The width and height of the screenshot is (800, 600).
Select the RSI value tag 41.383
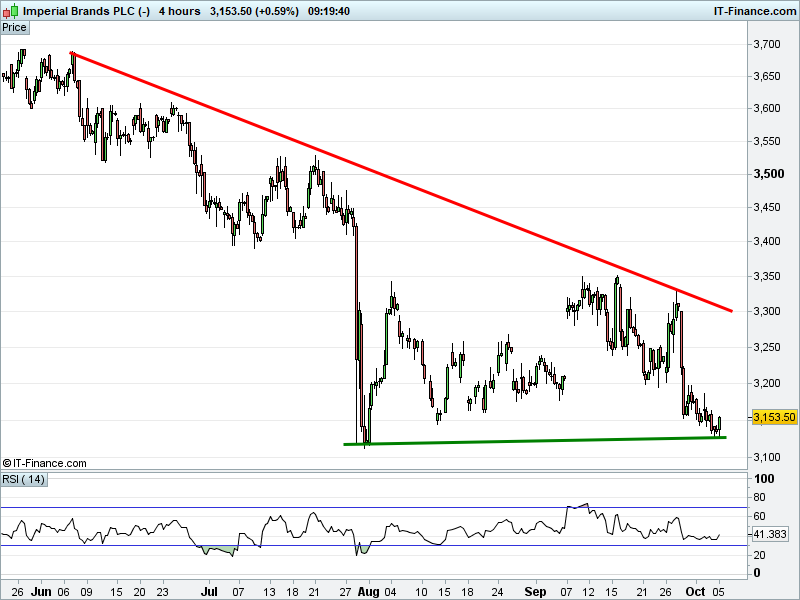(x=770, y=535)
